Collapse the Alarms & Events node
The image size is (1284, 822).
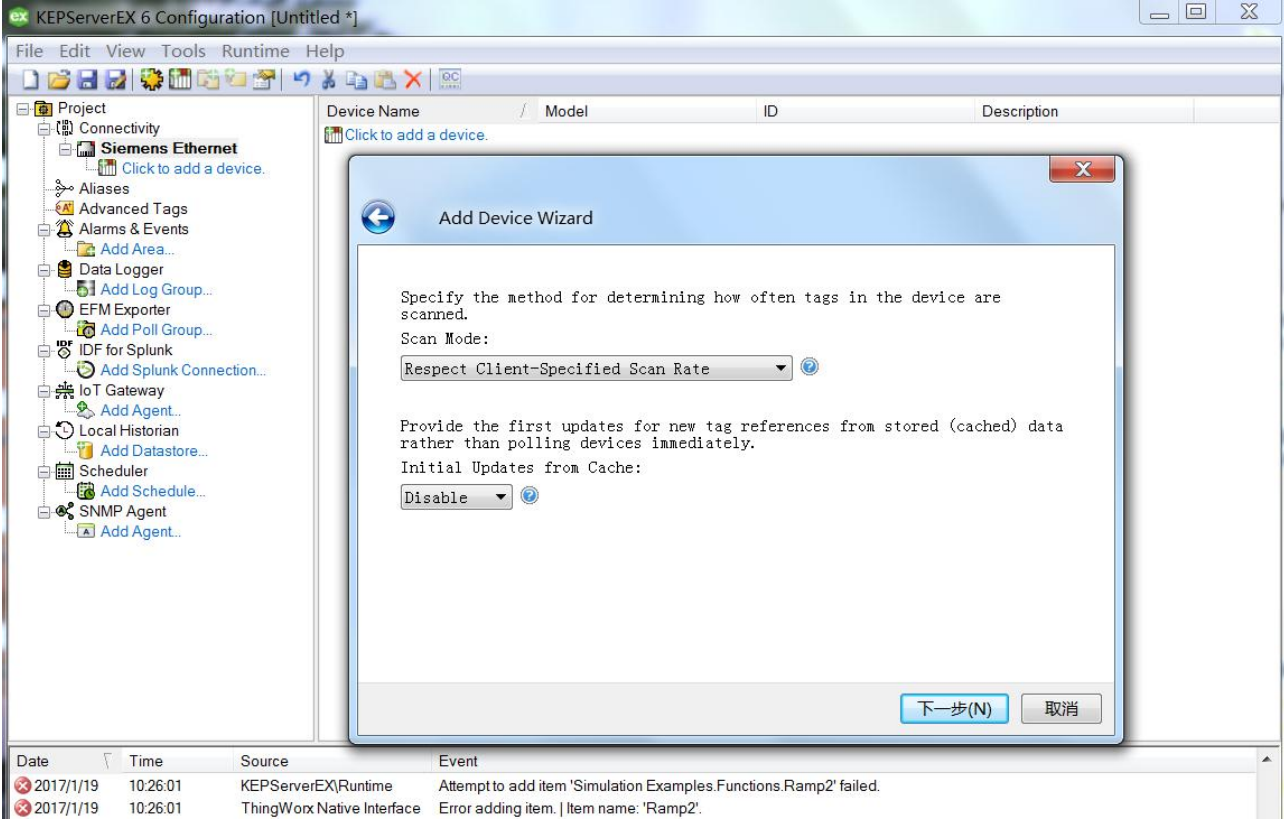point(43,229)
